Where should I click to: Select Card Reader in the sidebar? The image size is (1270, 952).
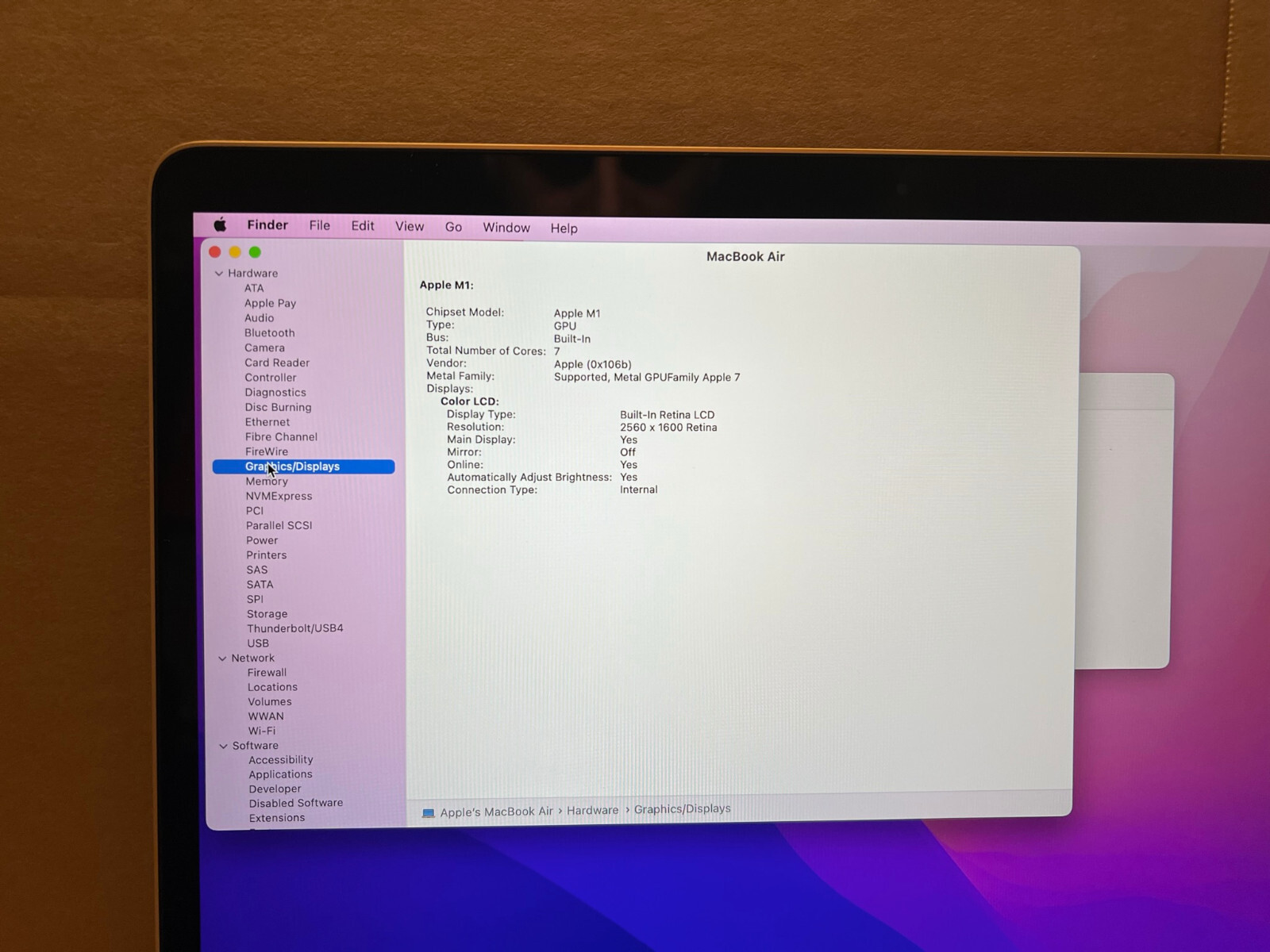[x=277, y=363]
